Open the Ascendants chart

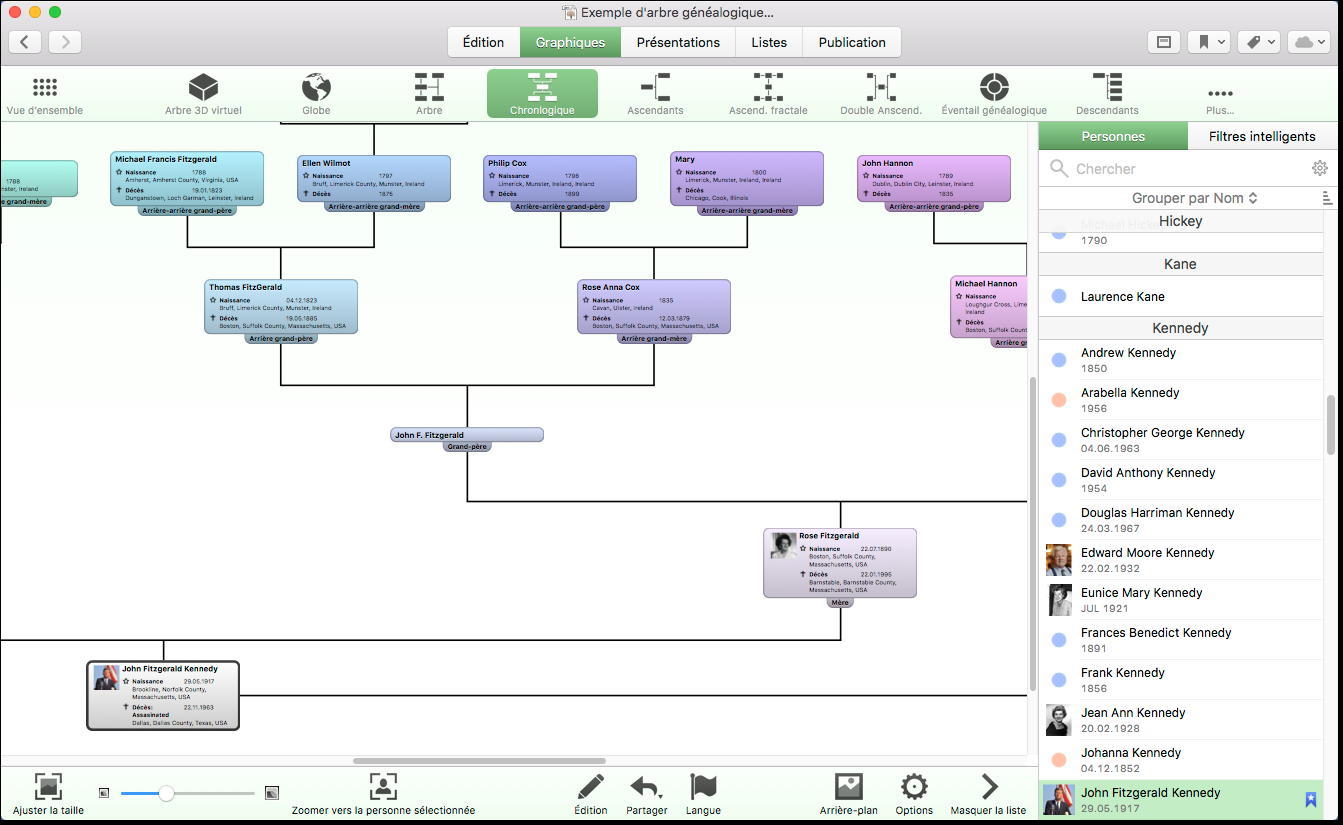click(655, 96)
